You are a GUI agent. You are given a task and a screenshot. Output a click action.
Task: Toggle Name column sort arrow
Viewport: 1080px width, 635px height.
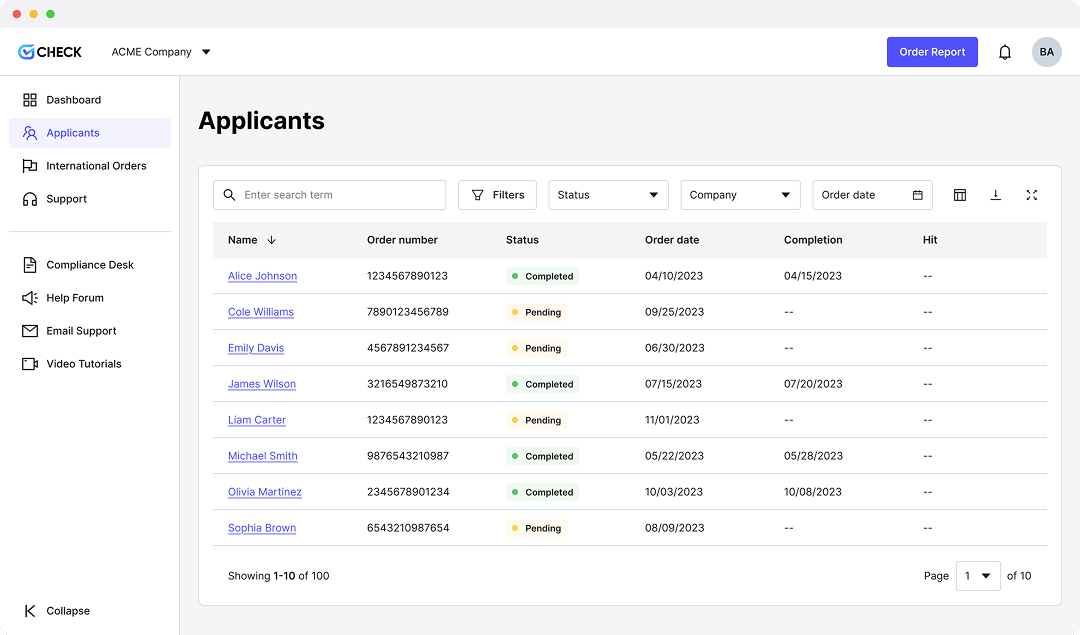pos(271,240)
